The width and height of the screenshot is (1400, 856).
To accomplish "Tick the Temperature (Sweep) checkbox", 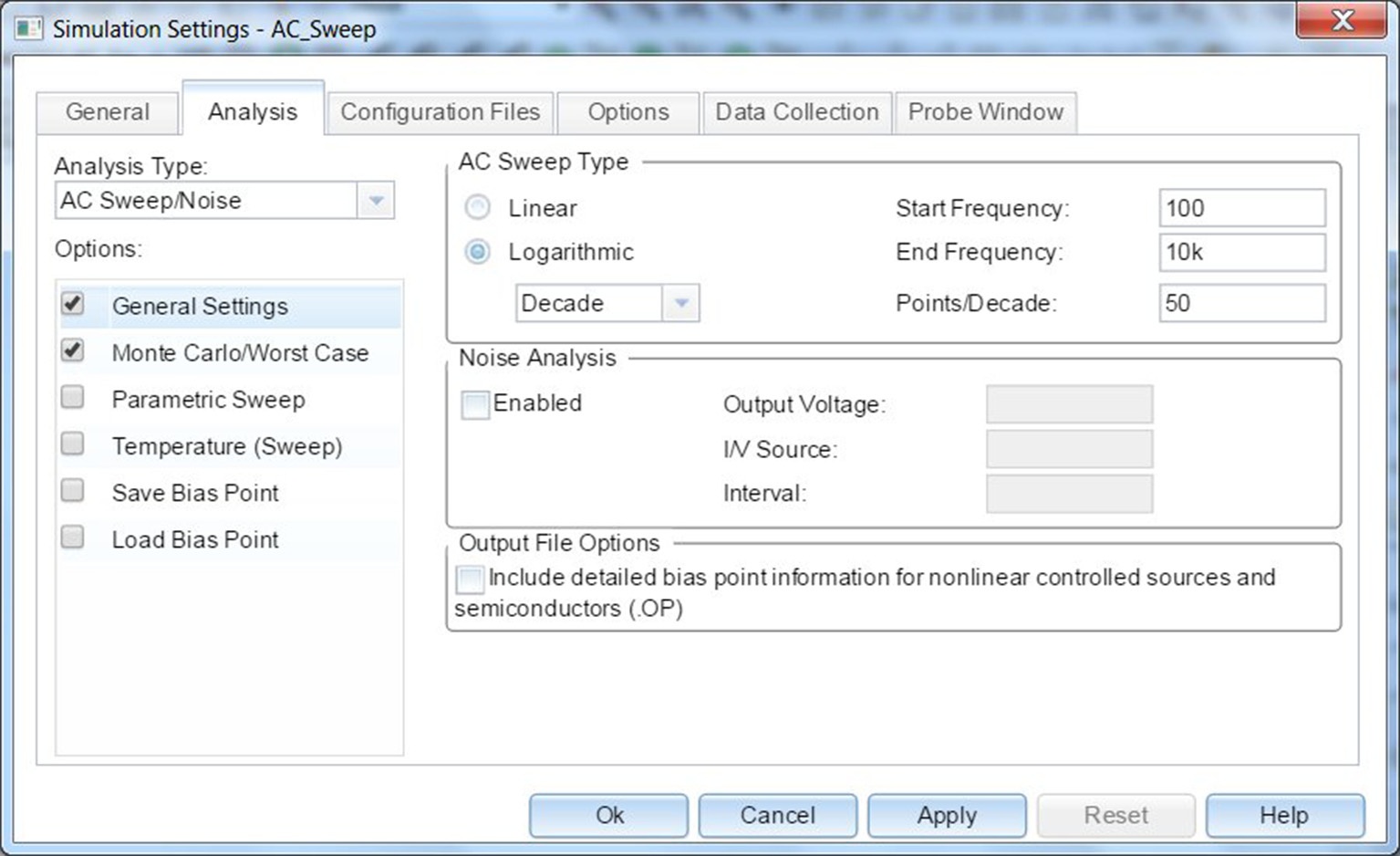I will (x=73, y=444).
